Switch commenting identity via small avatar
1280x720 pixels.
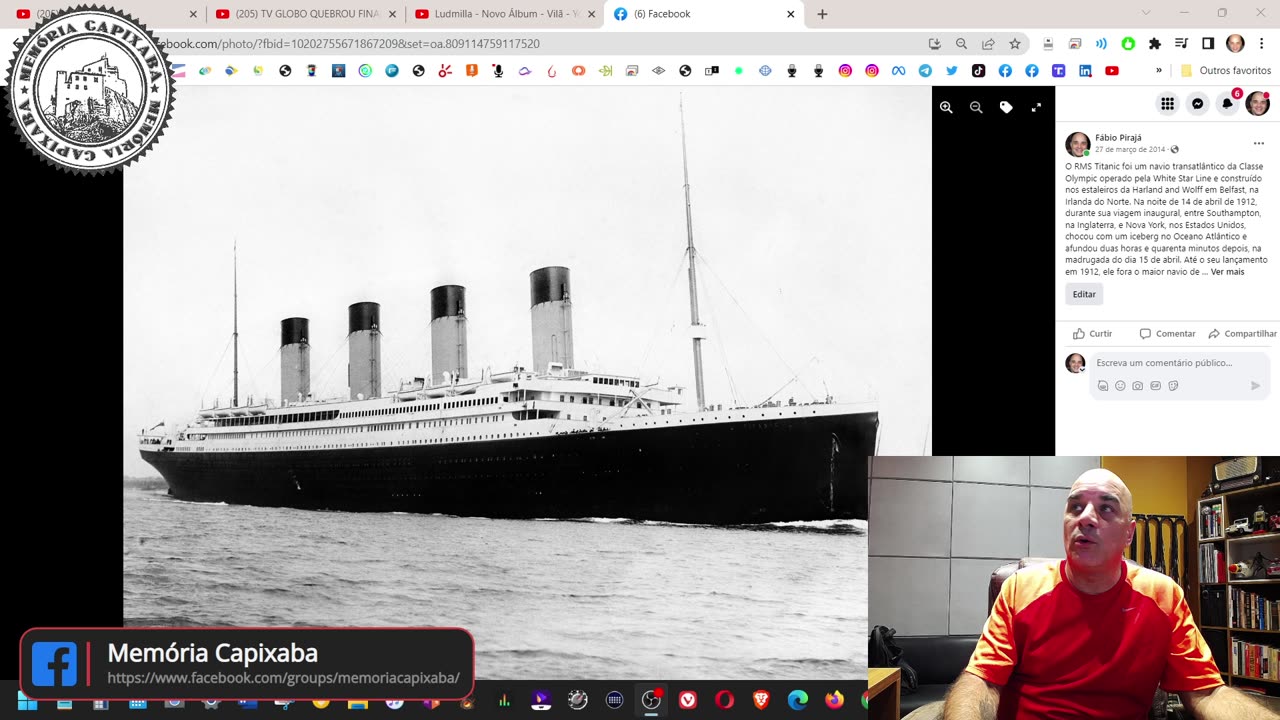(x=1076, y=363)
